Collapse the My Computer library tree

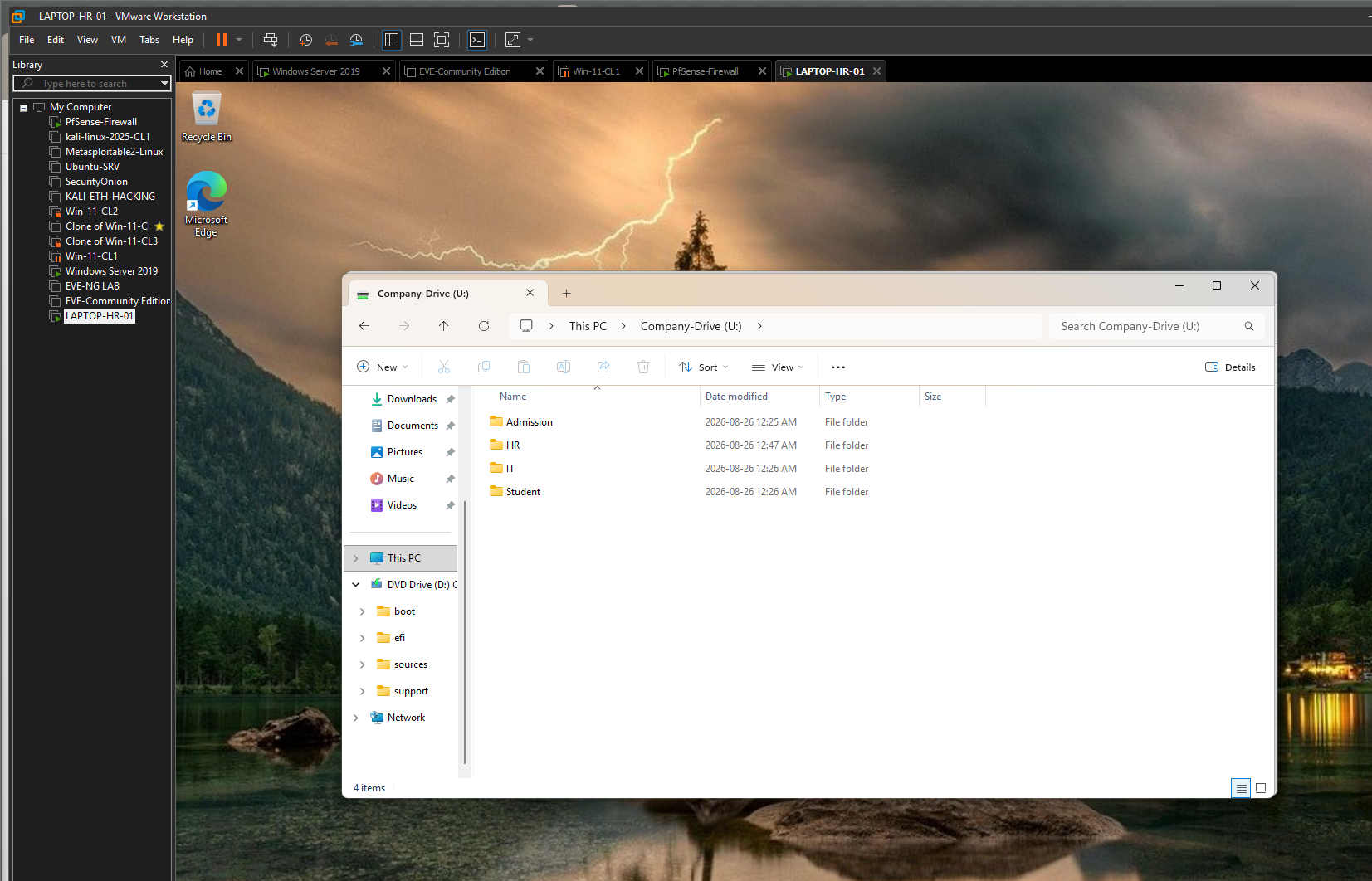pyautogui.click(x=24, y=108)
